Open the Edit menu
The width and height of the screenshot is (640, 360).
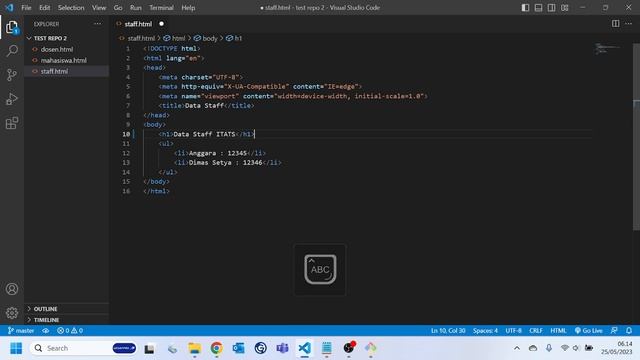click(x=44, y=8)
